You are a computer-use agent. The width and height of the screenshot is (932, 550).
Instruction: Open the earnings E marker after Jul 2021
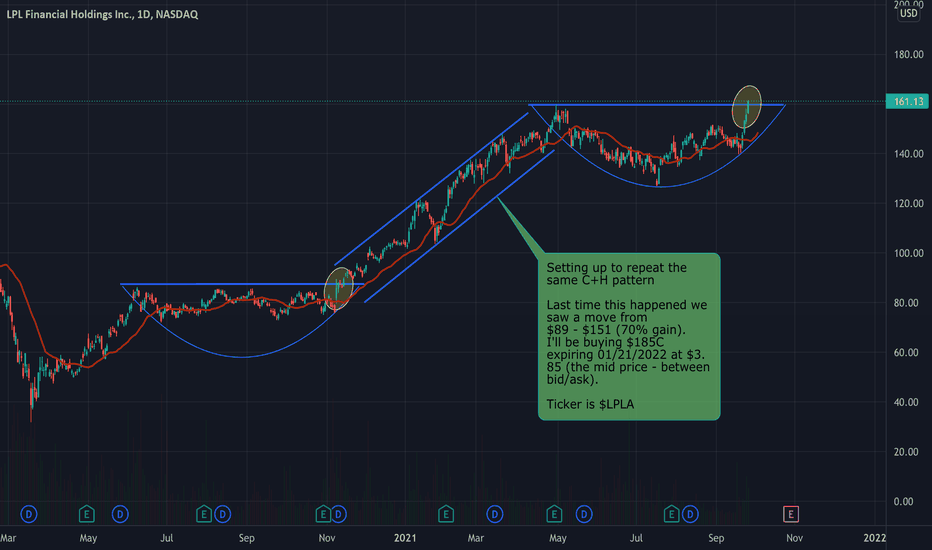click(671, 514)
